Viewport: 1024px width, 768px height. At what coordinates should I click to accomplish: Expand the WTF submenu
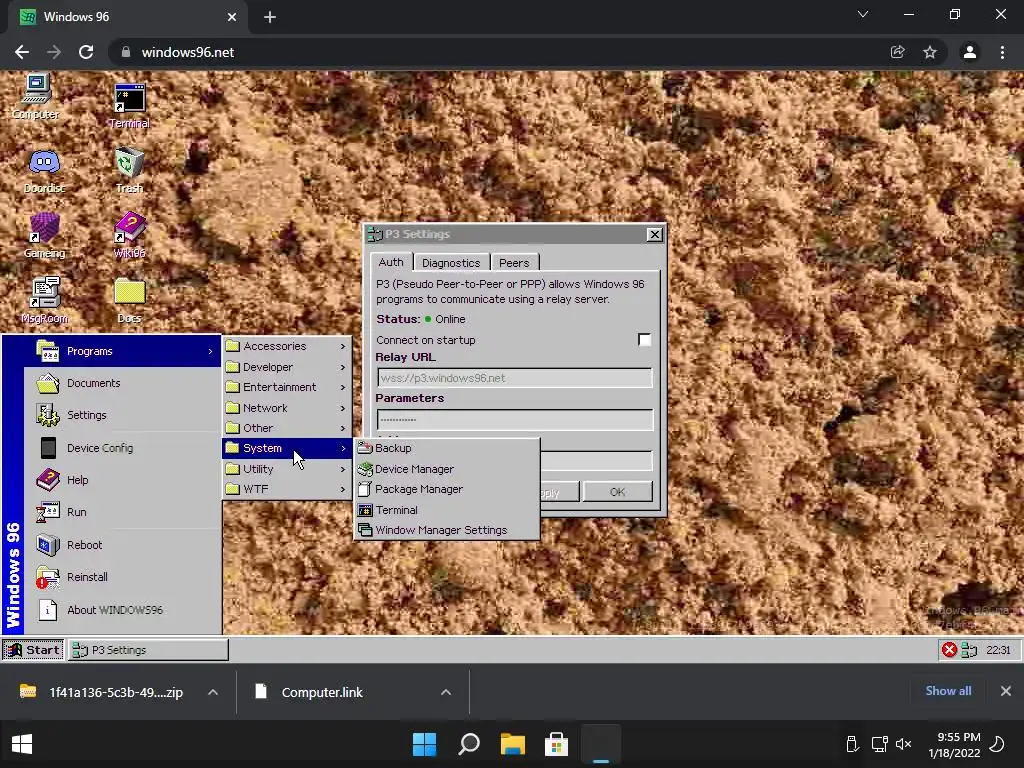click(287, 489)
